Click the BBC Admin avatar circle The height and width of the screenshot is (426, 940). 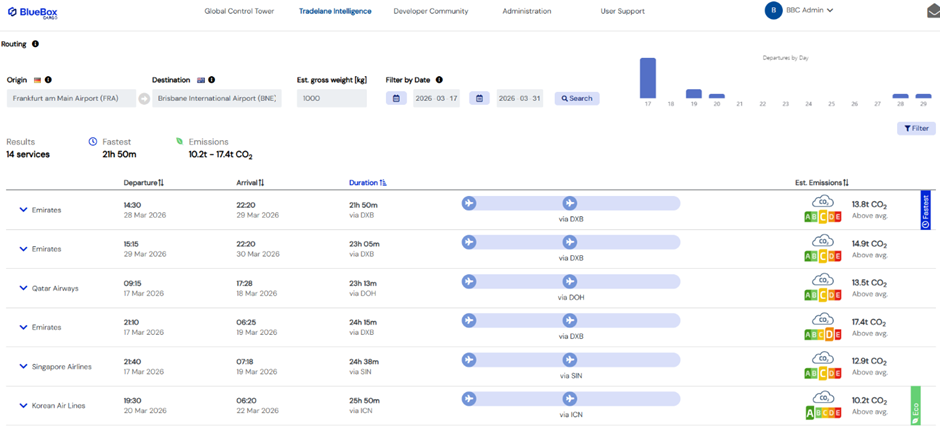(774, 10)
